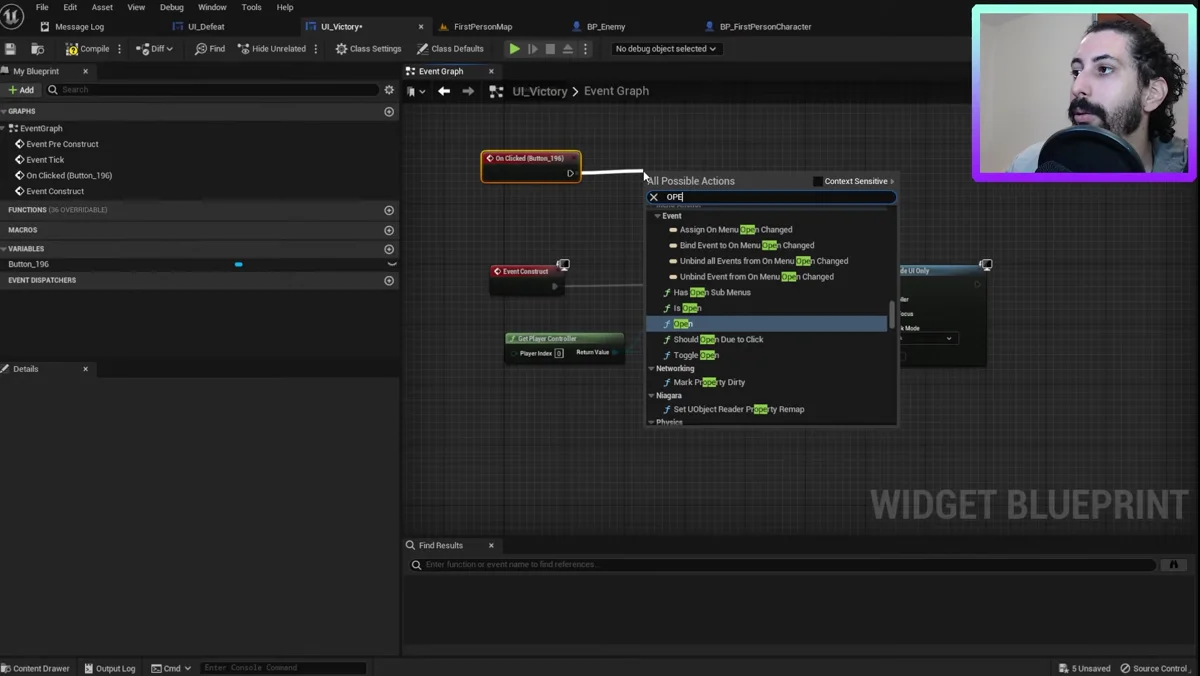Add new variable with plus icon
1200x676 pixels.
pyautogui.click(x=389, y=249)
